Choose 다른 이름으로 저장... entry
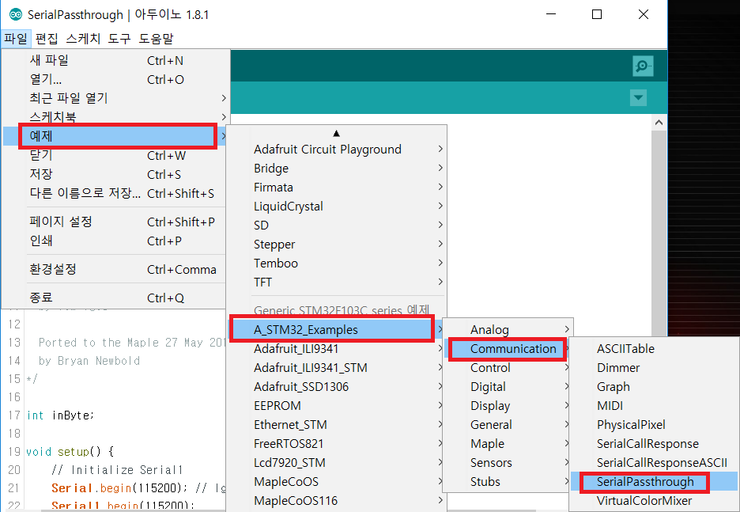The width and height of the screenshot is (740, 512). click(116, 193)
